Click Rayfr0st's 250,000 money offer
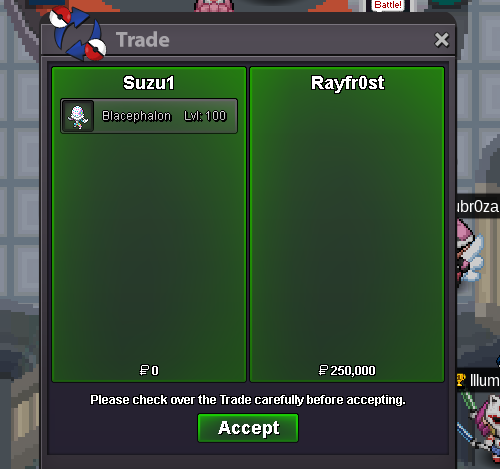Screen dimensions: 500x469 point(347,370)
